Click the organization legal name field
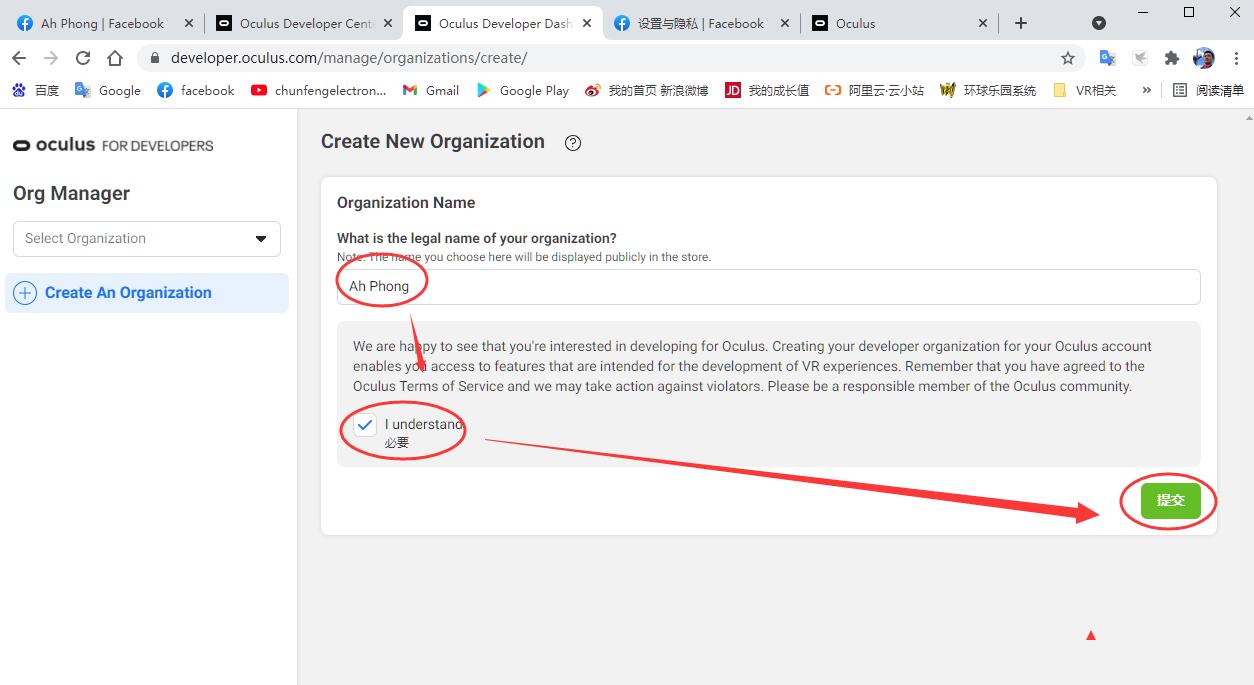The image size is (1254, 685). click(x=768, y=286)
